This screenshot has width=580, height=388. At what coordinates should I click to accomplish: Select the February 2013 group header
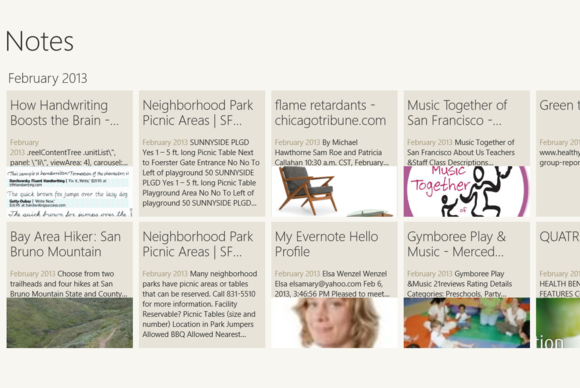point(48,78)
